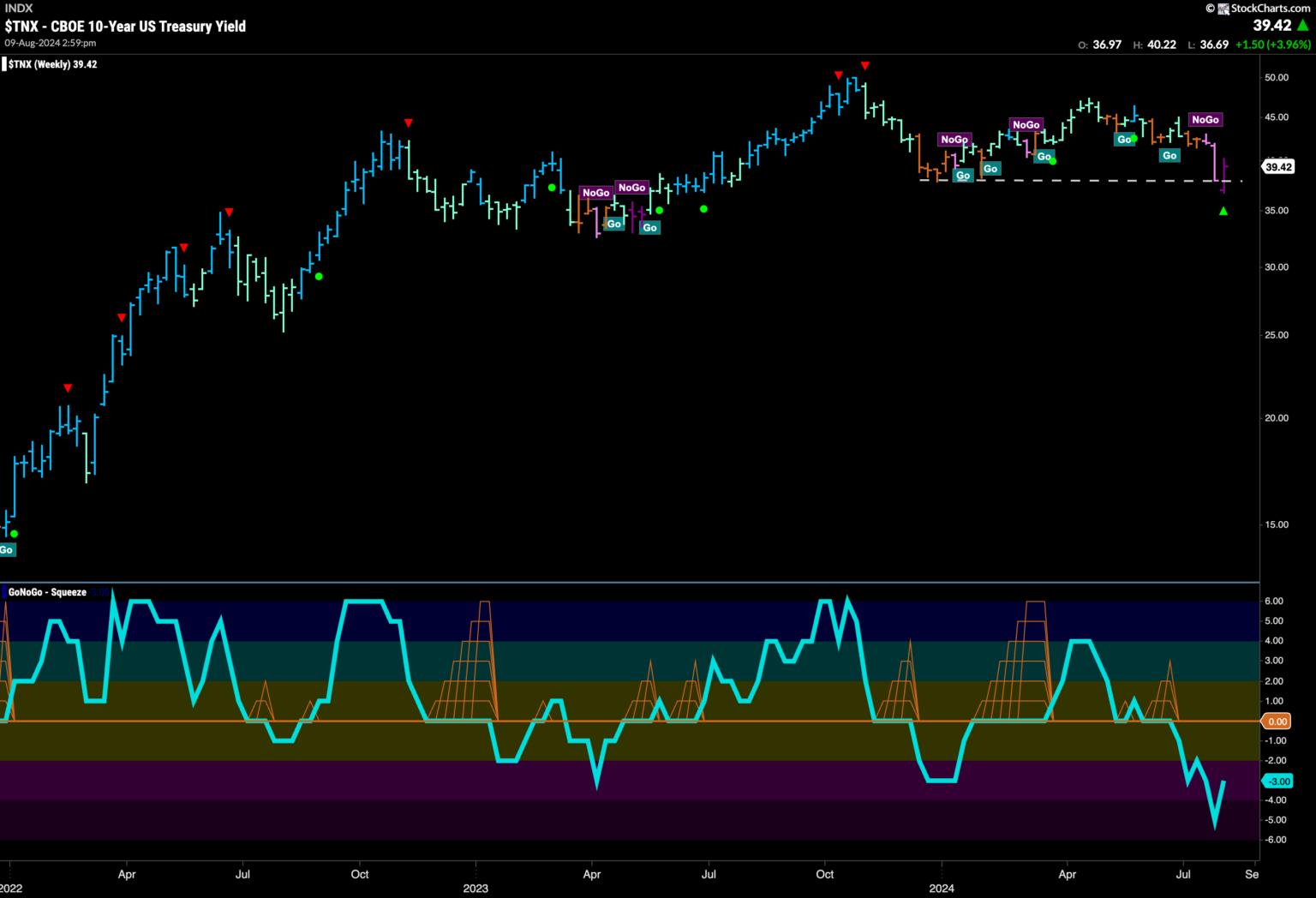Click the Go flag at the chart's bottom-left
This screenshot has width=1316, height=898.
[6, 550]
